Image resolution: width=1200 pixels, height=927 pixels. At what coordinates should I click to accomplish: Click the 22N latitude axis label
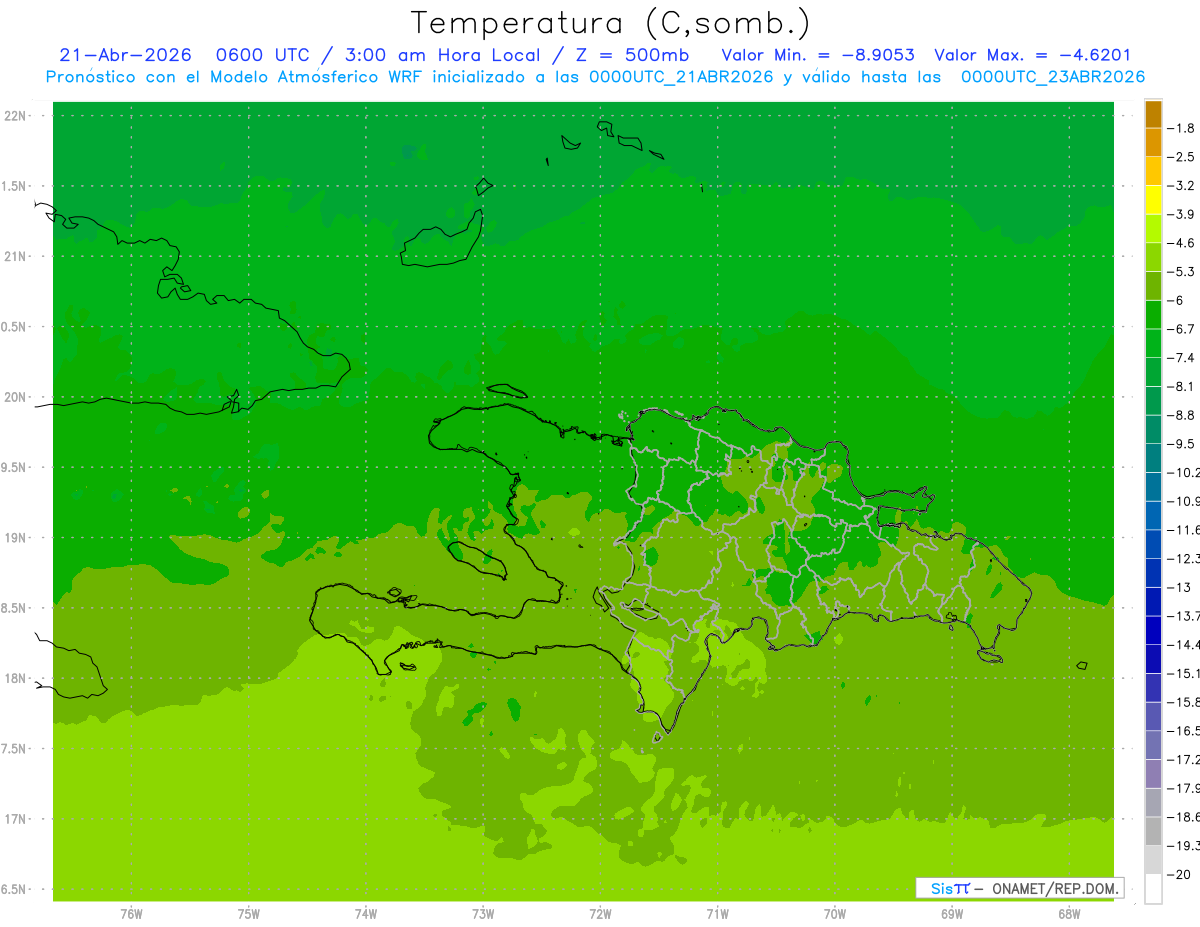pyautogui.click(x=17, y=116)
